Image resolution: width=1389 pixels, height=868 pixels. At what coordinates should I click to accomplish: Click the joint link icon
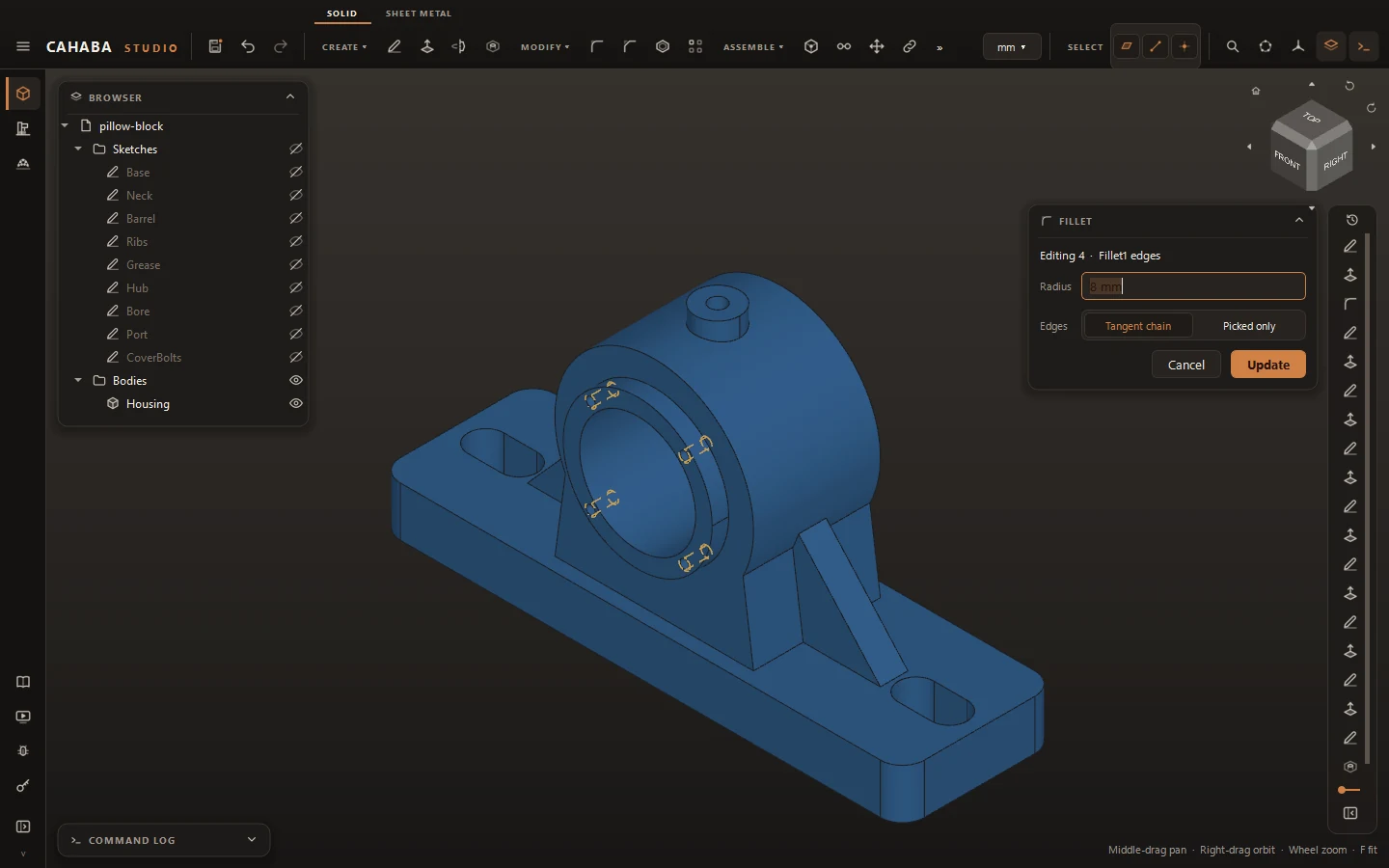(910, 46)
